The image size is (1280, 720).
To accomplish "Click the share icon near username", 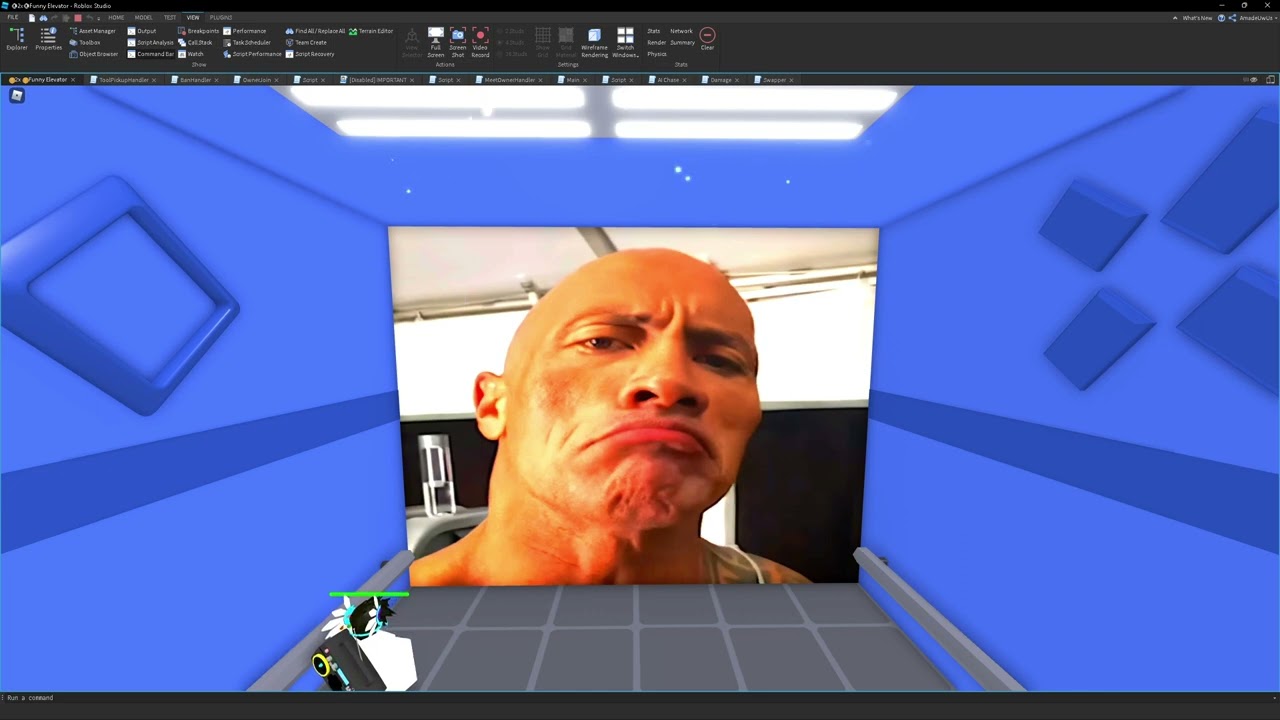I will pyautogui.click(x=1232, y=18).
